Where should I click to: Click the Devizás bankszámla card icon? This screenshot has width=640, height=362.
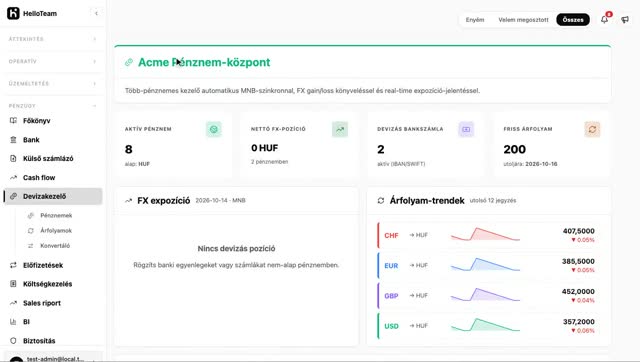click(466, 129)
